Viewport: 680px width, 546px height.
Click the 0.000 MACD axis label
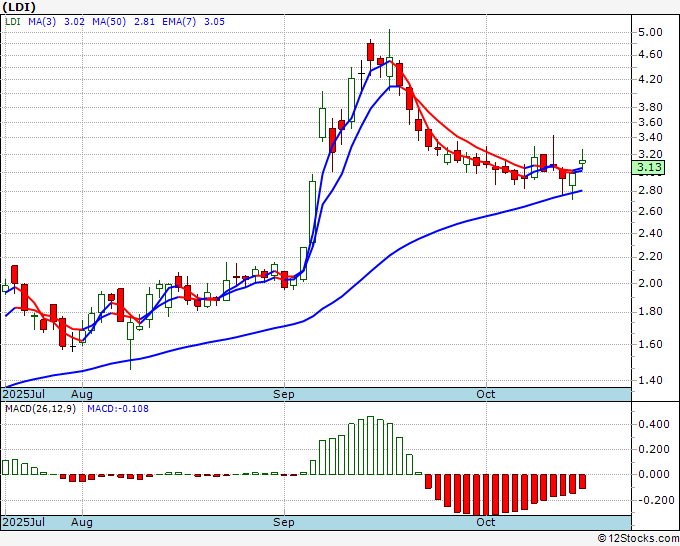point(654,474)
